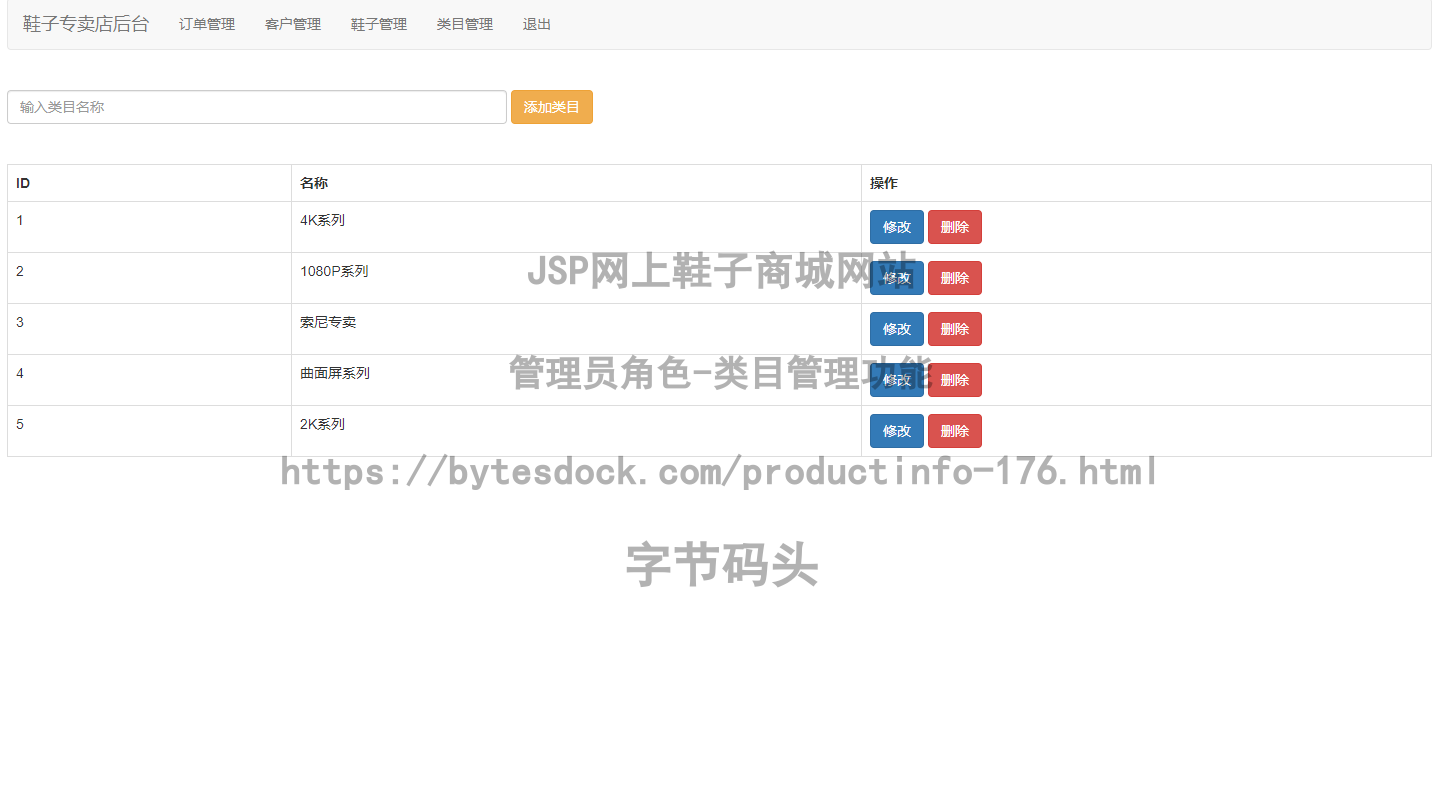Screen dimensions: 1443x793
Task: Open 鞋子管理 menu item
Action: pos(379,24)
